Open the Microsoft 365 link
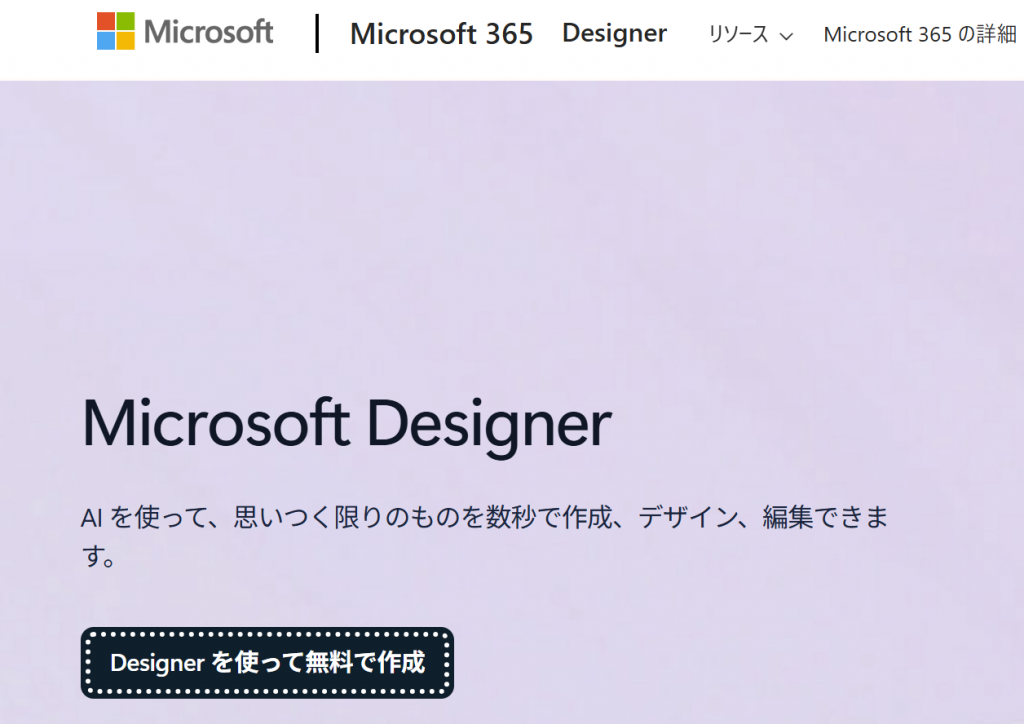Viewport: 1024px width, 724px height. click(441, 34)
